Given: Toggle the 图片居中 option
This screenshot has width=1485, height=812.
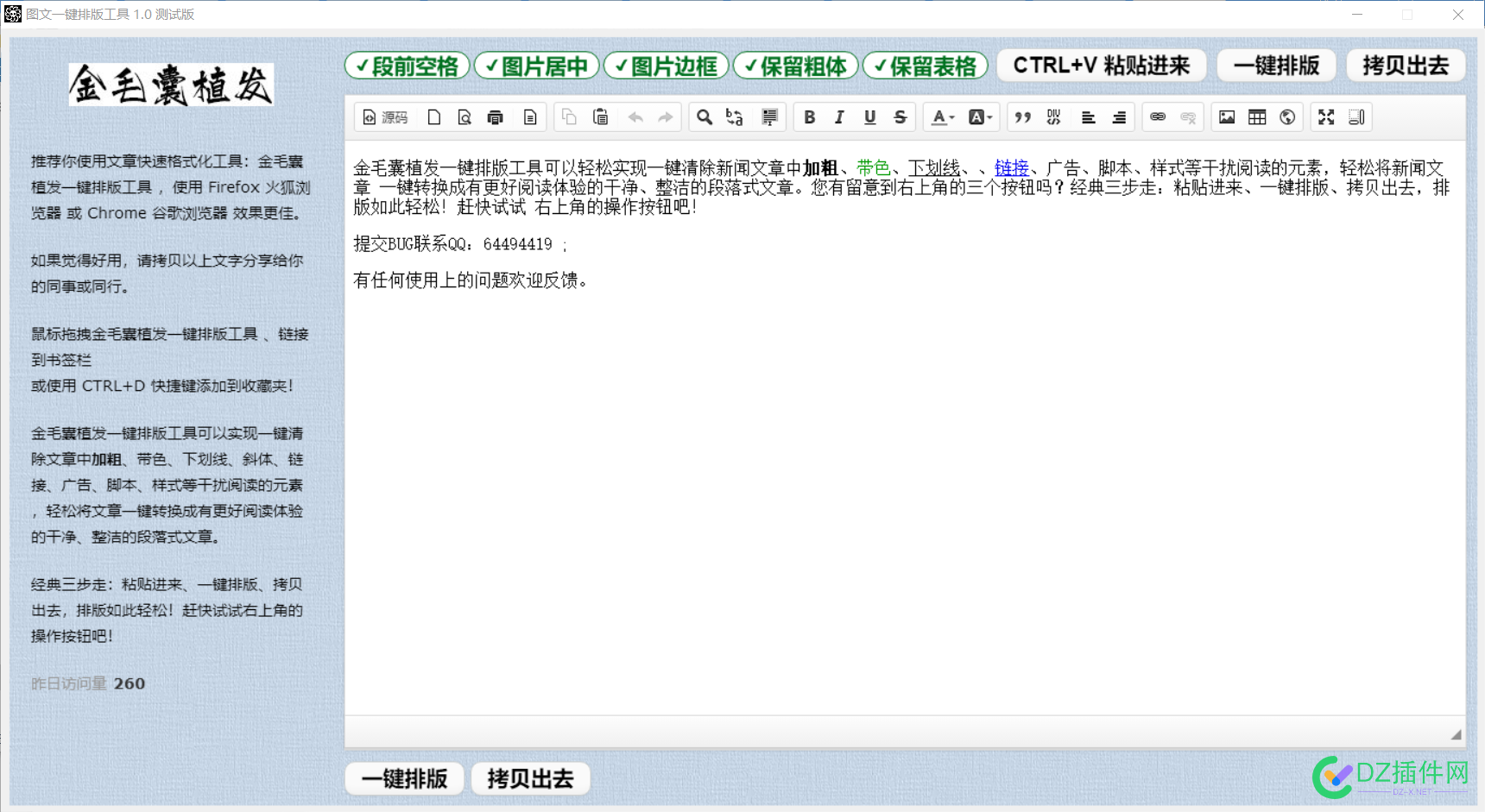Looking at the screenshot, I should pyautogui.click(x=537, y=66).
